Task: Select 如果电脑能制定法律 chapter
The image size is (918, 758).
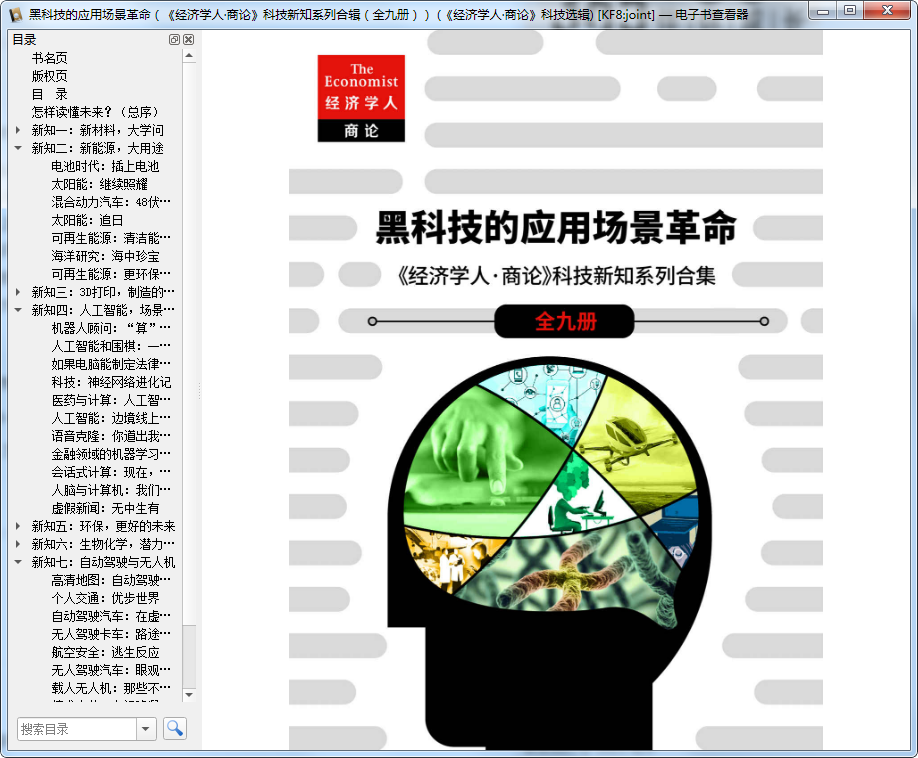Action: point(111,364)
